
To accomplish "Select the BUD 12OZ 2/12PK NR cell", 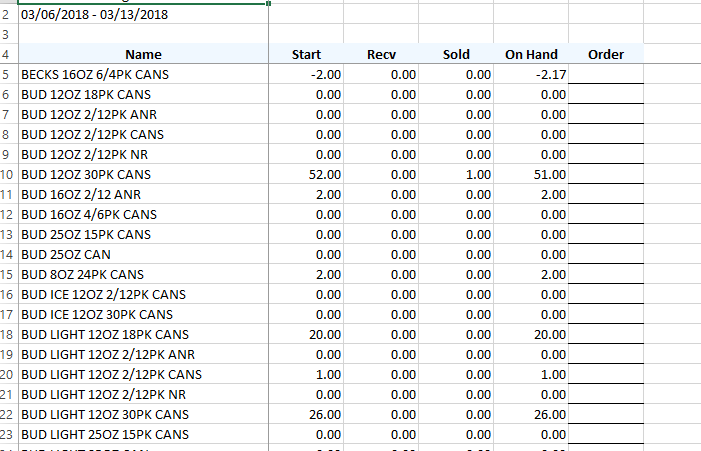I will click(x=144, y=154).
